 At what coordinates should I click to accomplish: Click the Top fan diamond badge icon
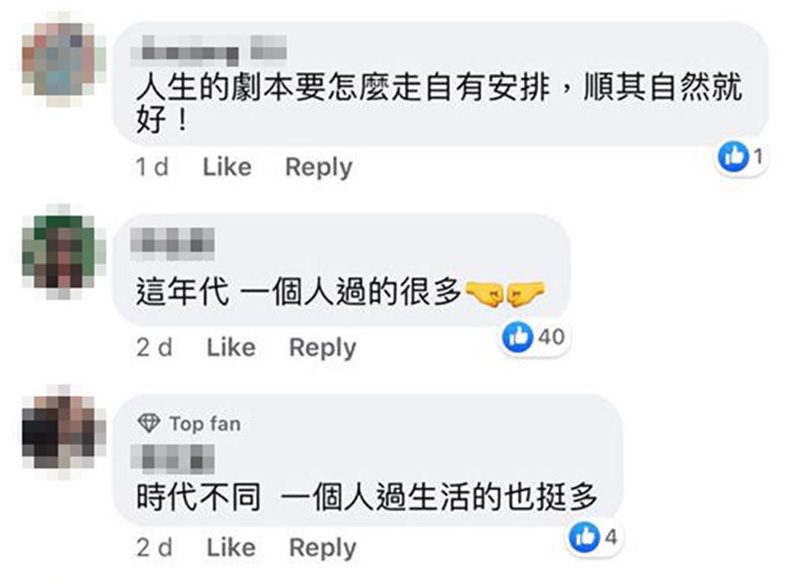(149, 423)
